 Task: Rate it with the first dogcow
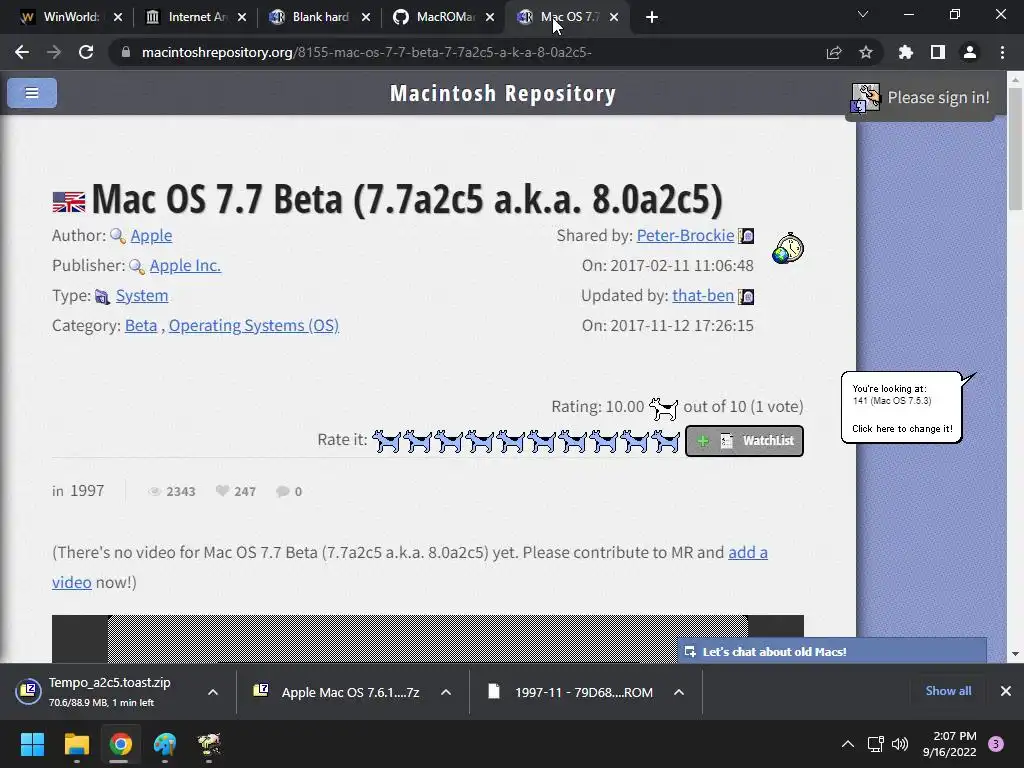387,441
